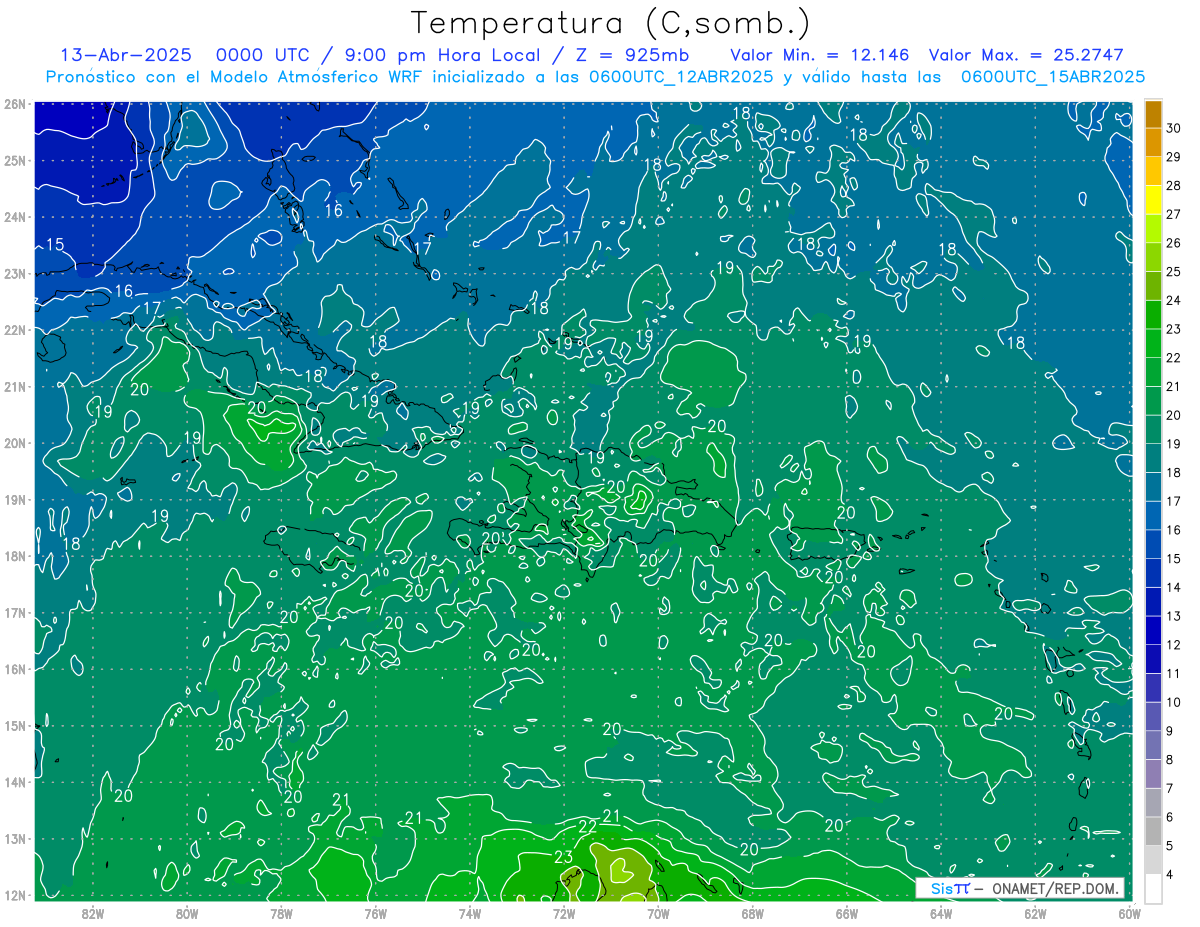Screen dimensions: 1200x927
Task: Click latitude axis label '14N'
Action: coord(15,782)
